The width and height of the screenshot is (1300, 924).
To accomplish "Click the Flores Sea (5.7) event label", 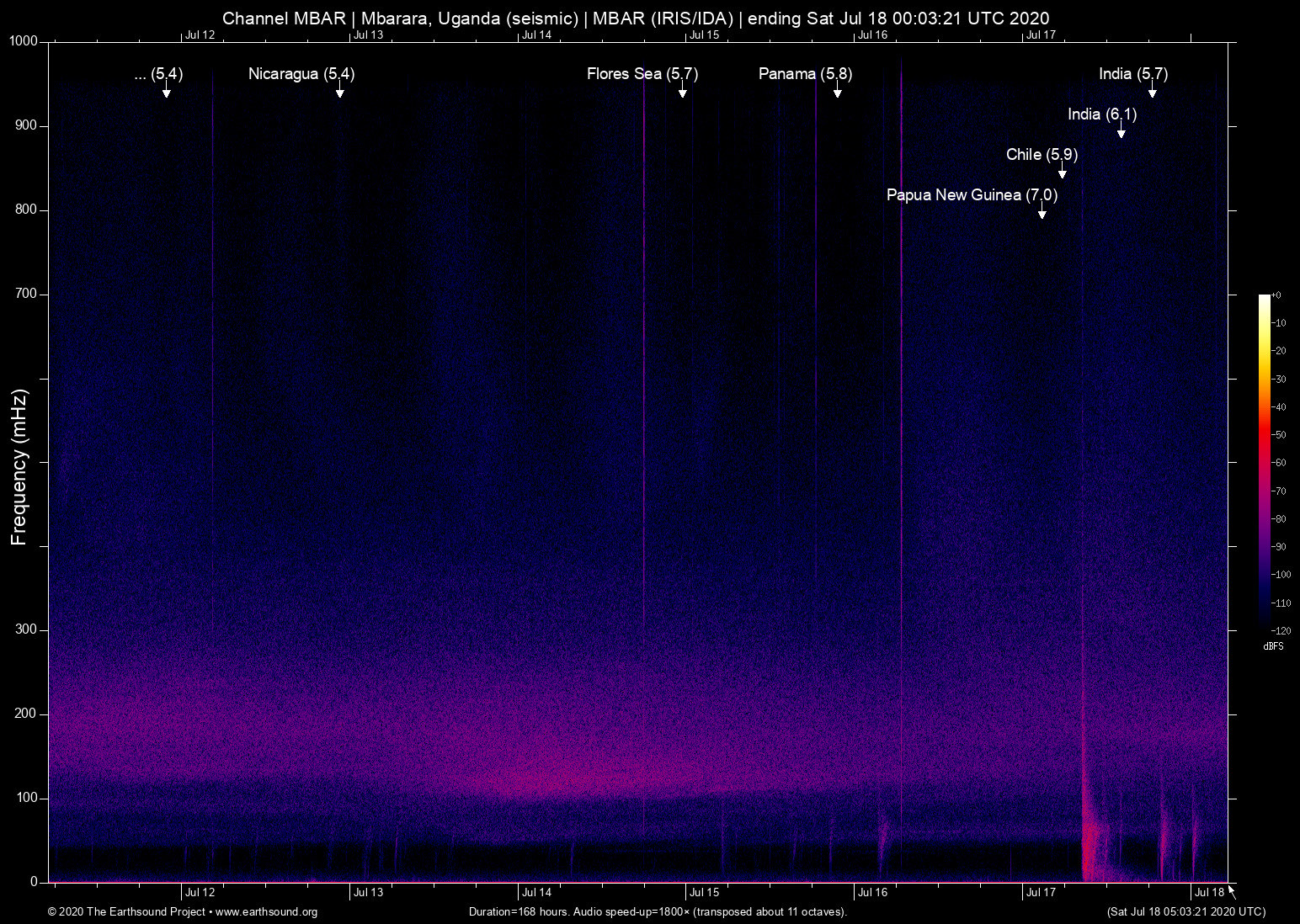I will pyautogui.click(x=642, y=74).
